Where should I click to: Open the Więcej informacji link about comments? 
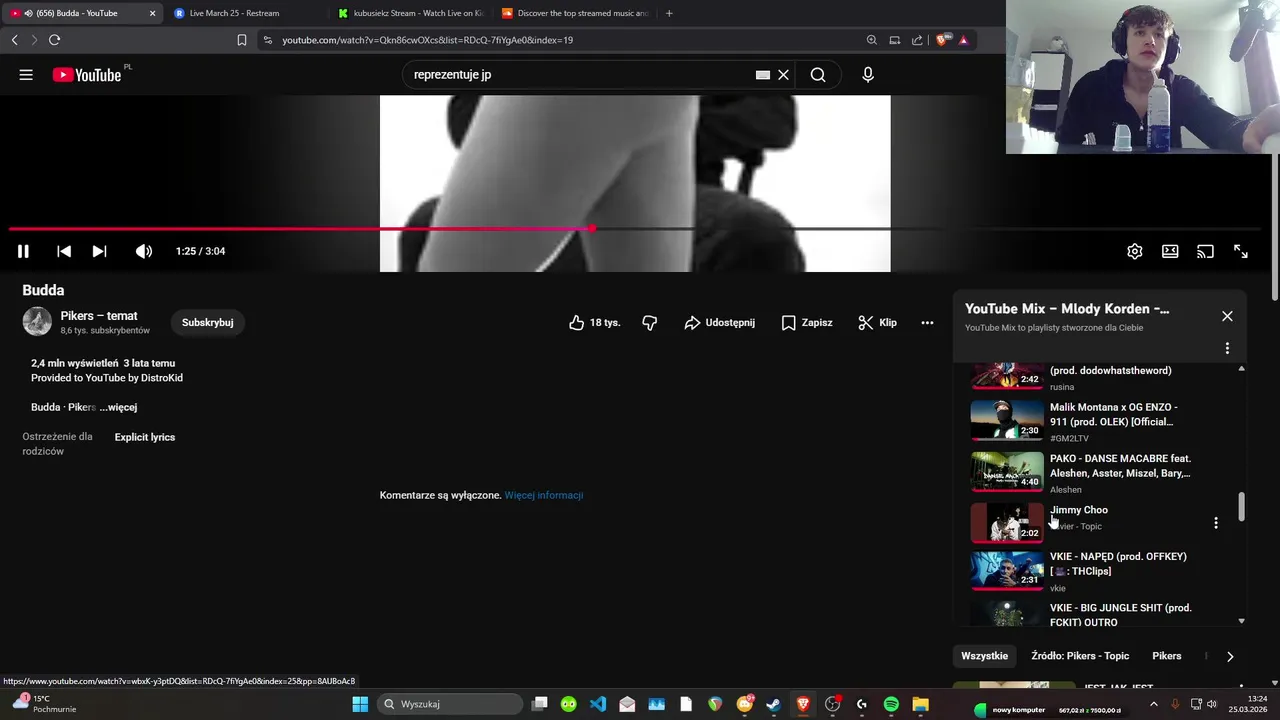click(543, 495)
